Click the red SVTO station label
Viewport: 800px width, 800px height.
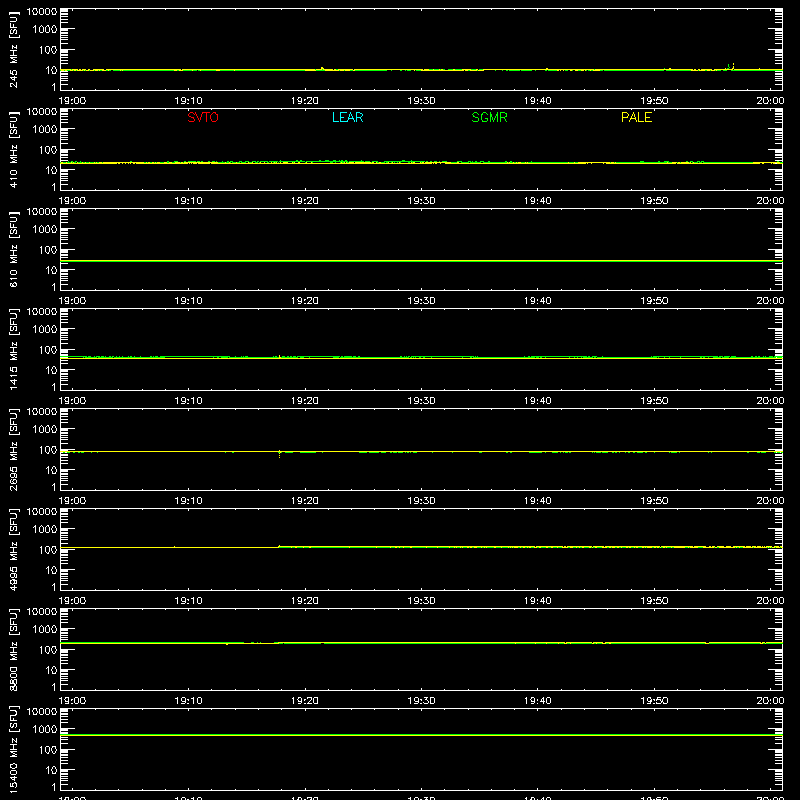coord(203,117)
